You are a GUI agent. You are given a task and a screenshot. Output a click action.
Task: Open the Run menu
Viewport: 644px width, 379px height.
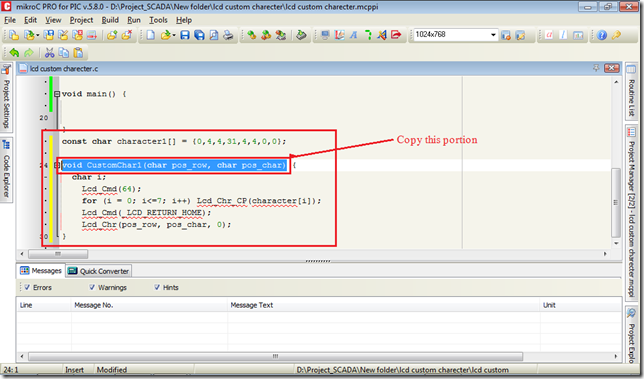tap(134, 20)
